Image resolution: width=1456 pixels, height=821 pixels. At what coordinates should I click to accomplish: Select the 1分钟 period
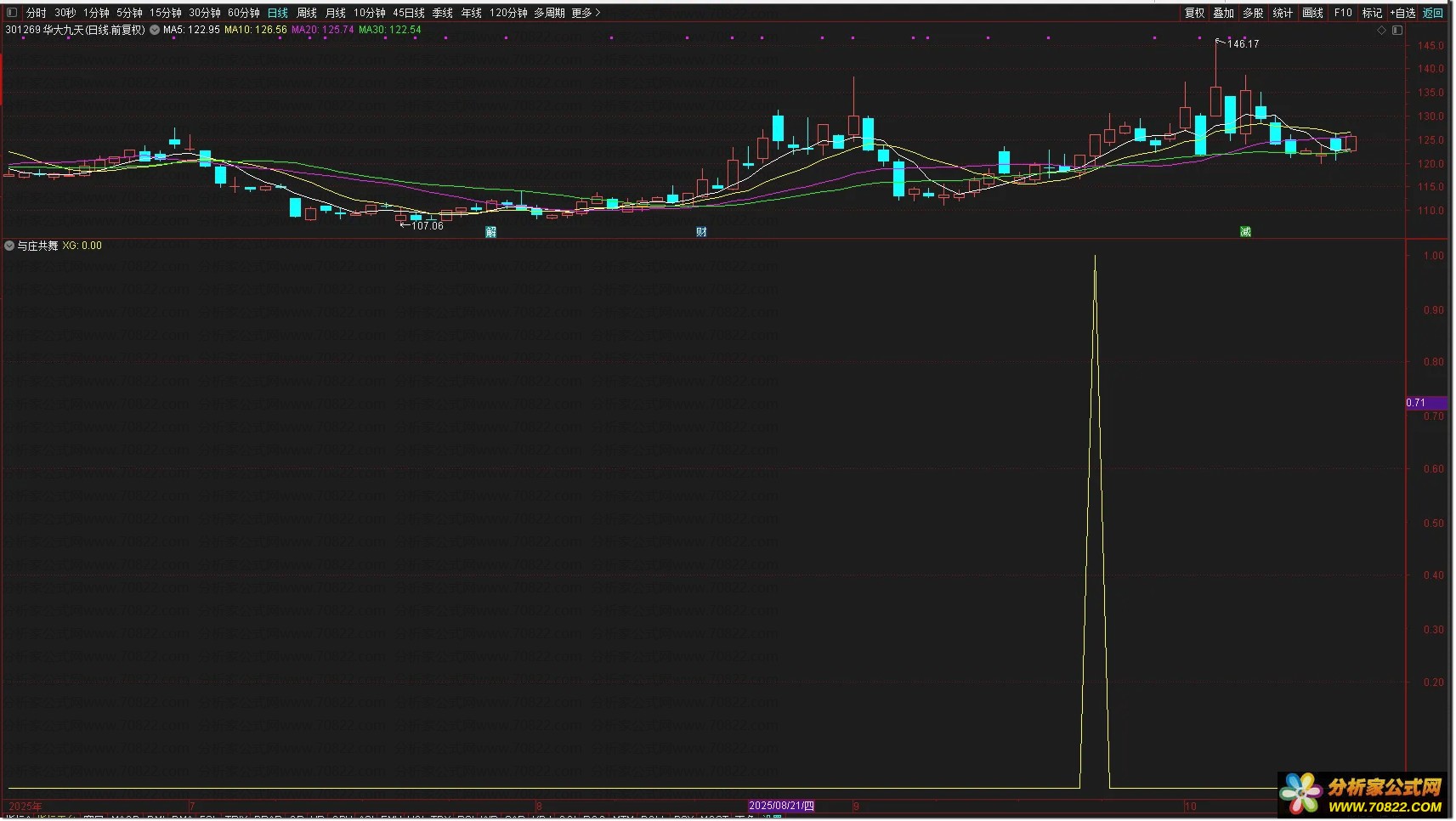[x=96, y=13]
